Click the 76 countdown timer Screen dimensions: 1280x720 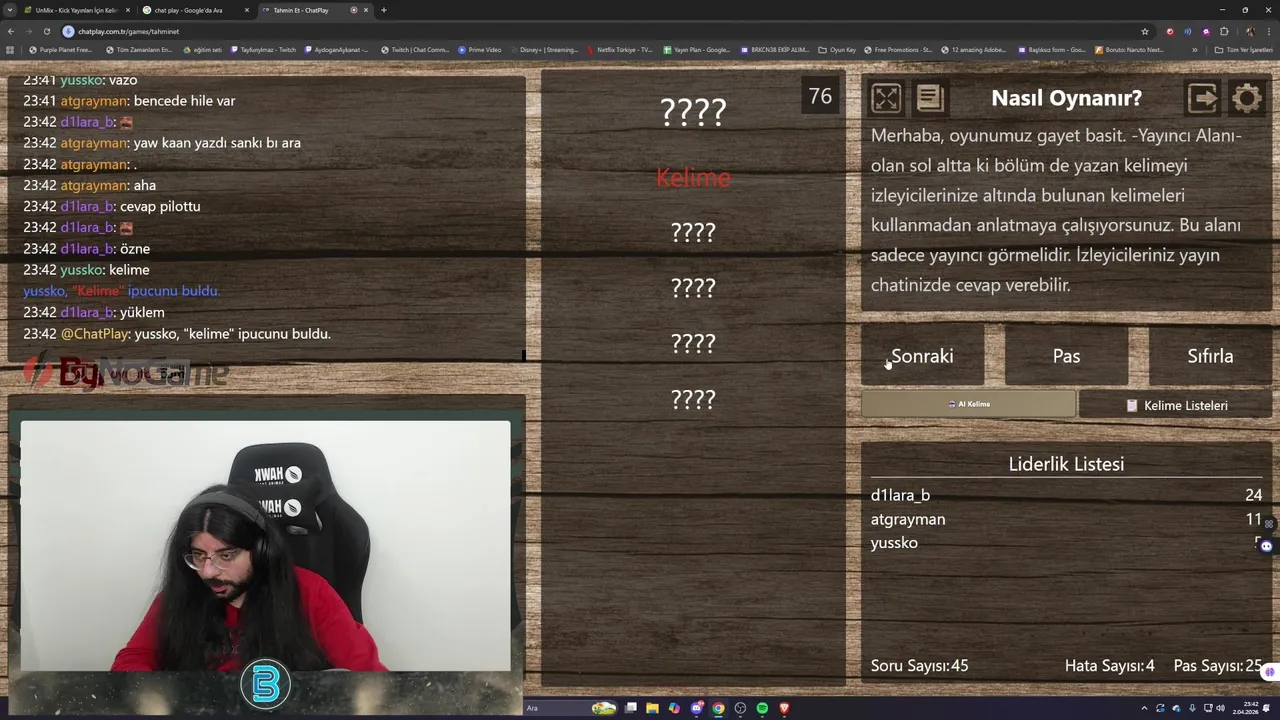pyautogui.click(x=820, y=96)
